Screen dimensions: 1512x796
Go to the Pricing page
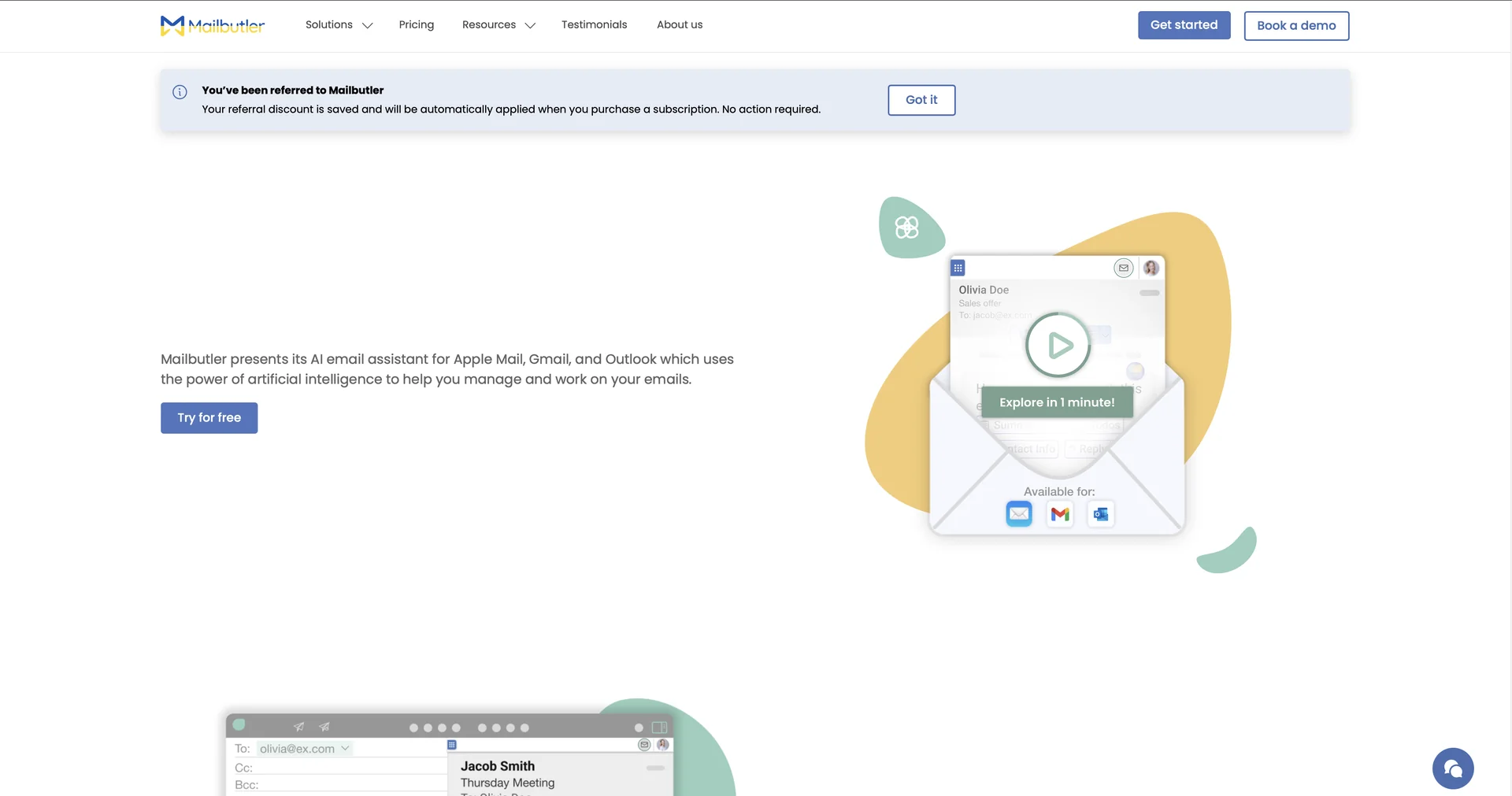417,25
